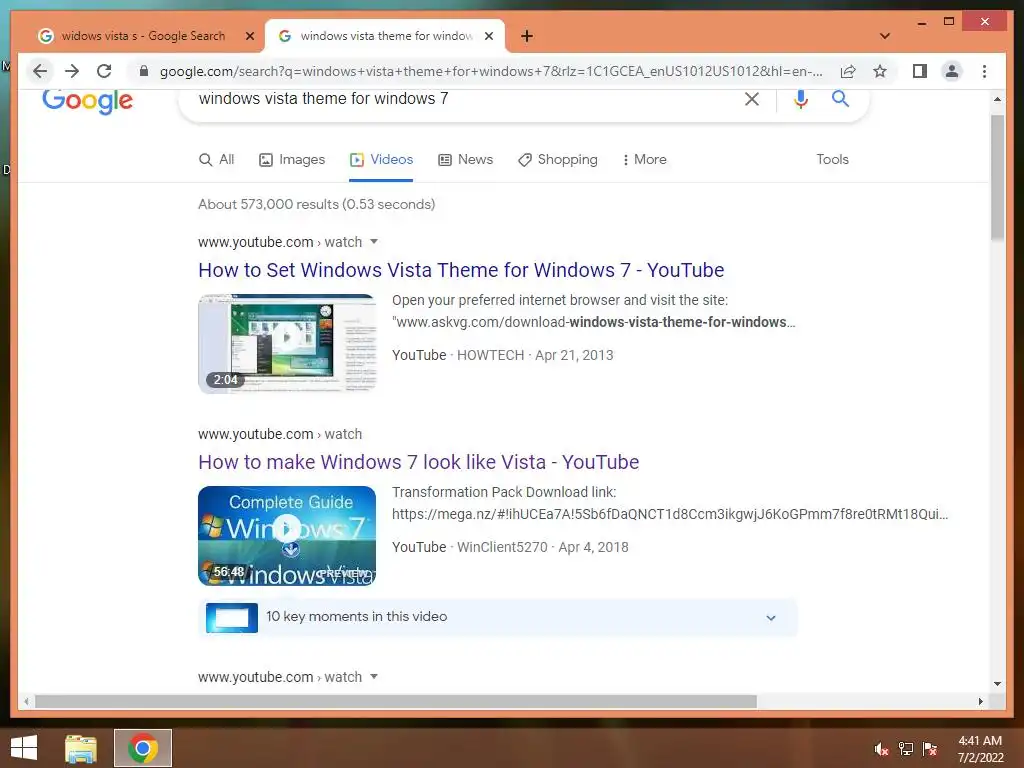Click the page scroll down arrow
1024x768 pixels.
[x=997, y=684]
